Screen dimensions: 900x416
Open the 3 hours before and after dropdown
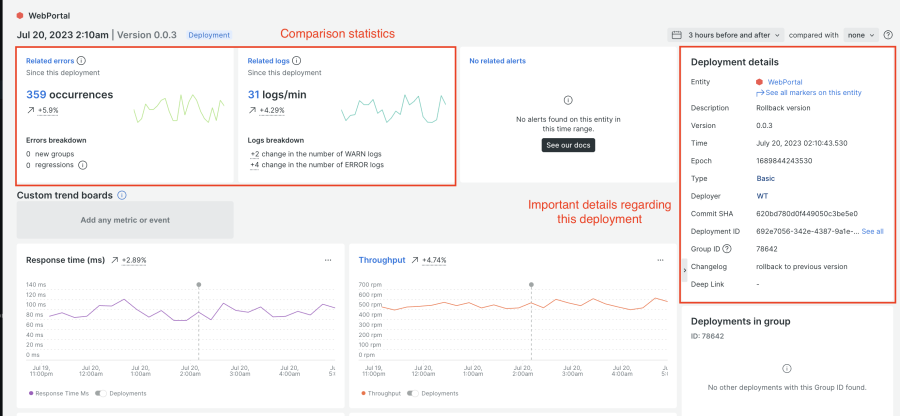click(x=725, y=35)
